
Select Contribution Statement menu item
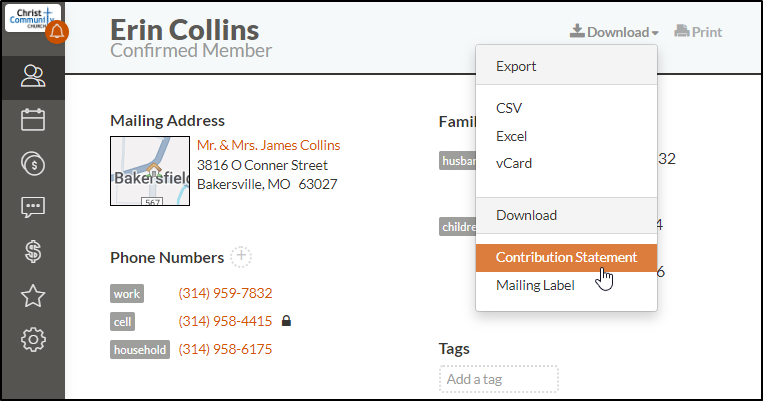click(x=566, y=257)
